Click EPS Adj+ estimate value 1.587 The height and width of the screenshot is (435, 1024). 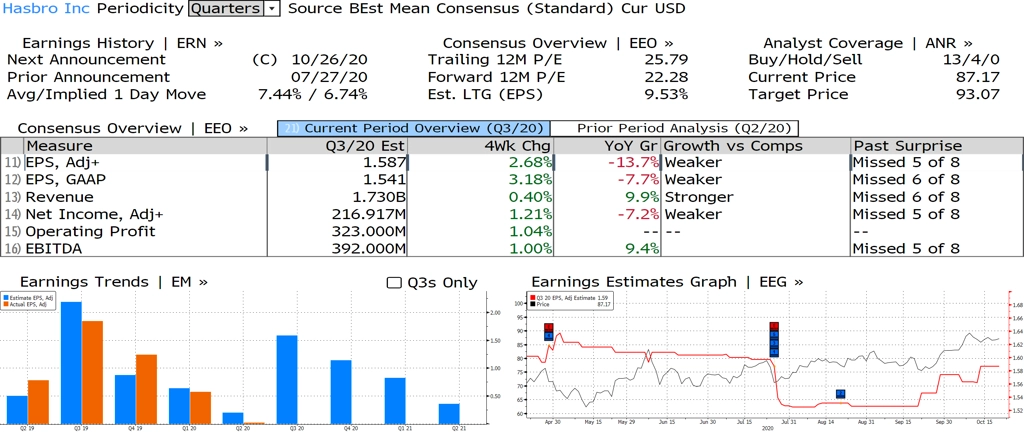click(384, 163)
